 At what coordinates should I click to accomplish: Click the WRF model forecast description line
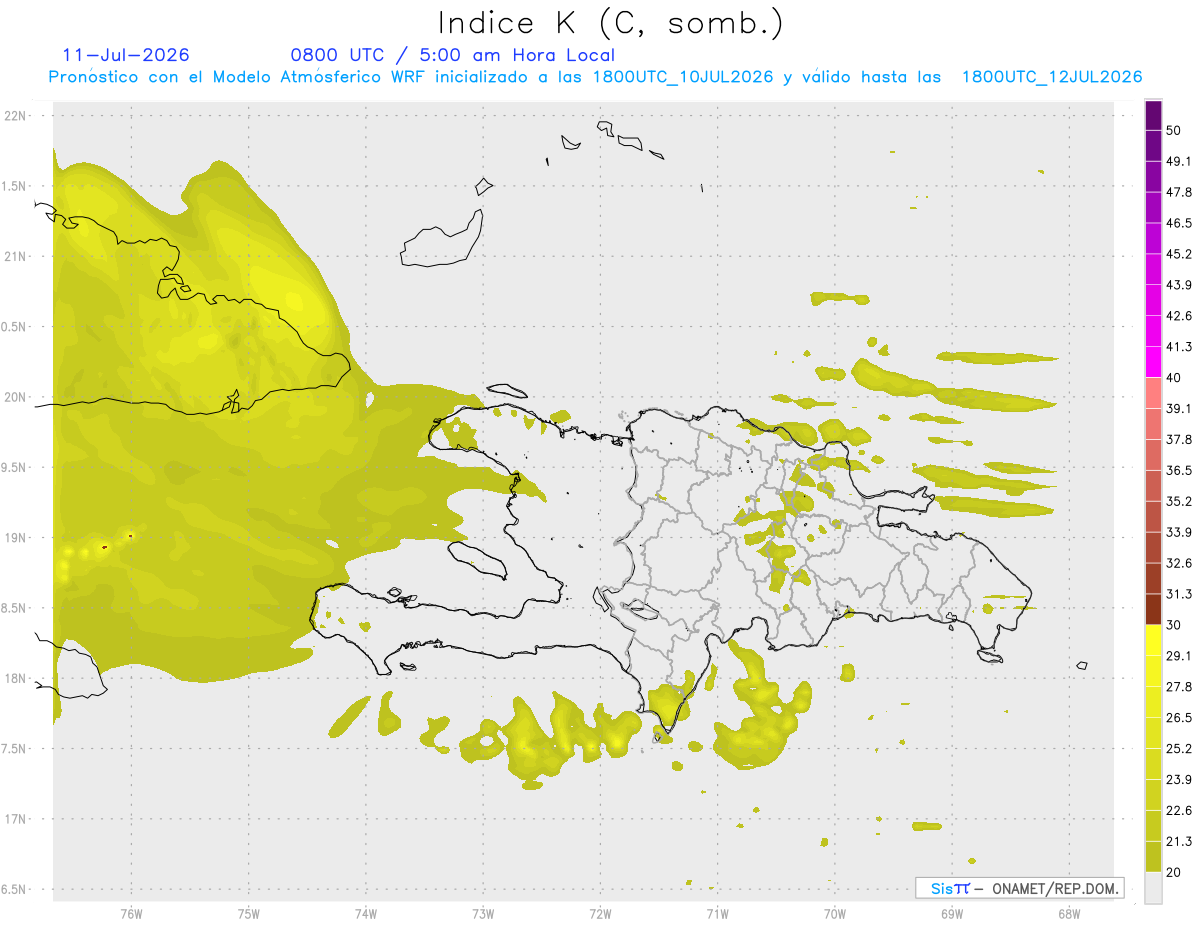(x=595, y=77)
